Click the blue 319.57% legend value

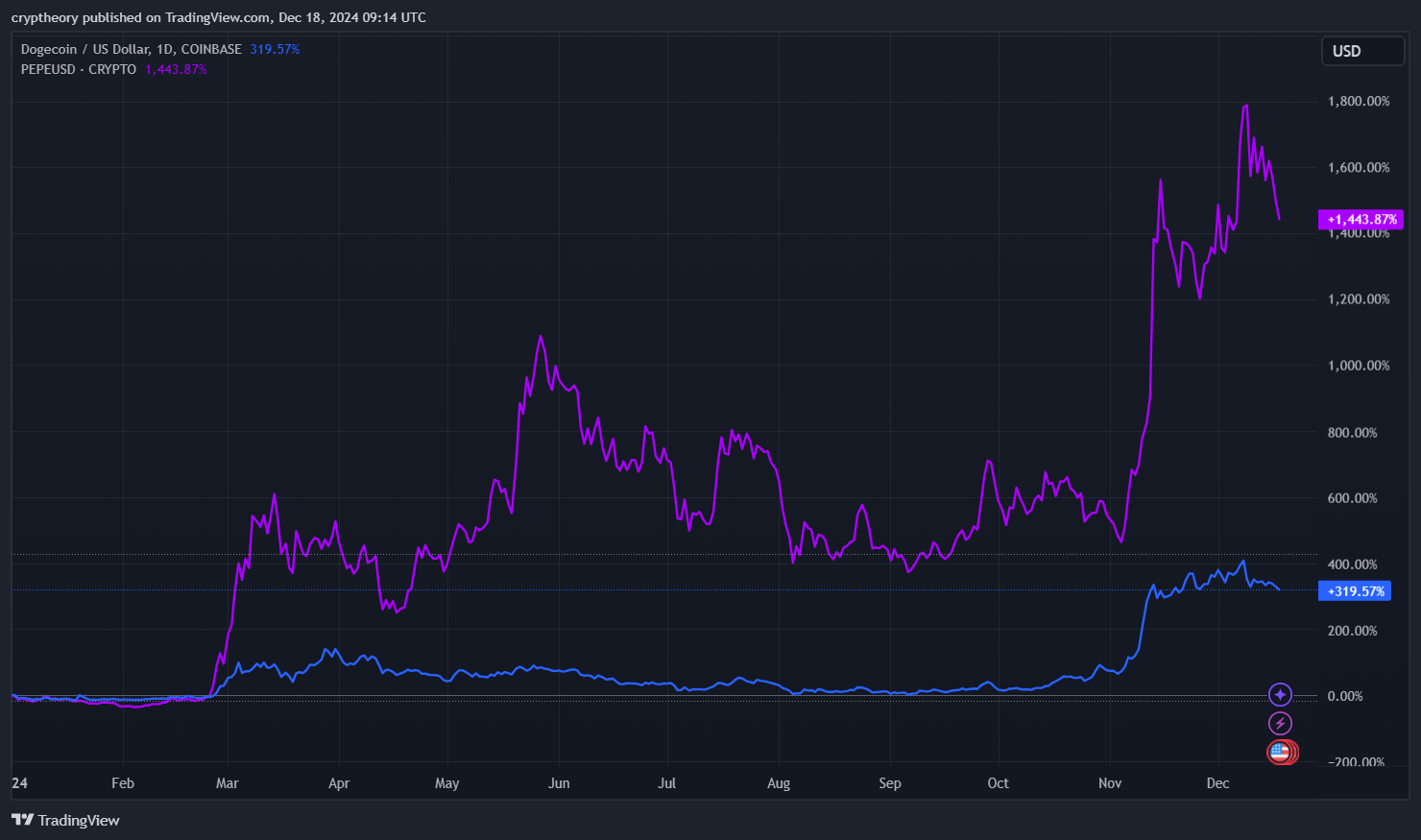coord(275,49)
